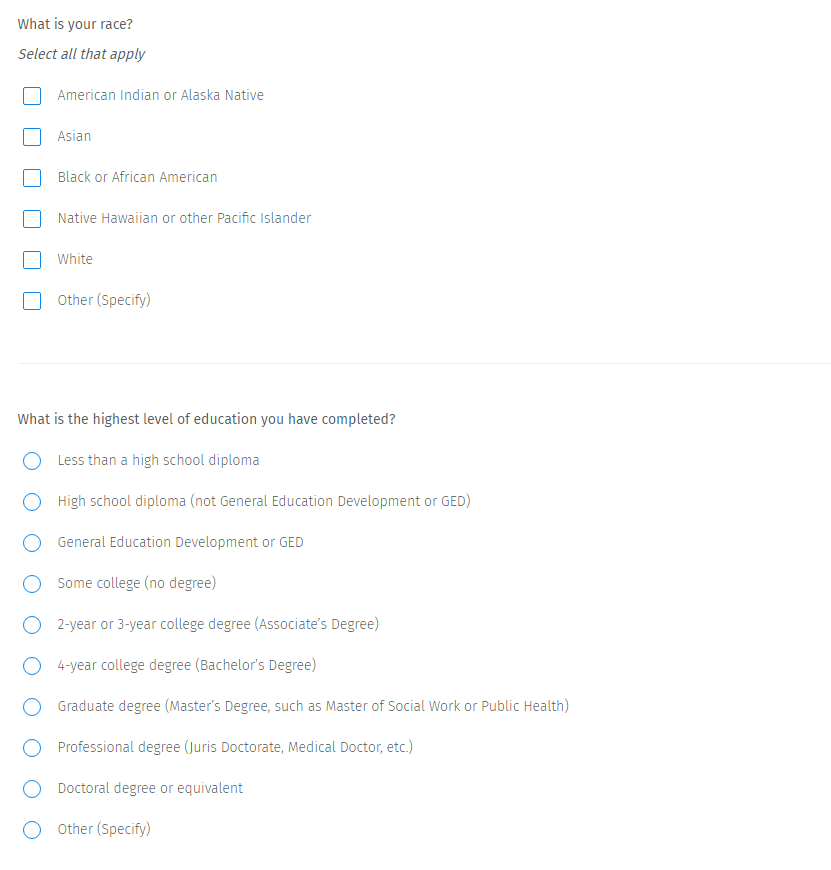Check the Other (Specify) race checkbox
Screen dimensions: 831x870
click(x=32, y=301)
